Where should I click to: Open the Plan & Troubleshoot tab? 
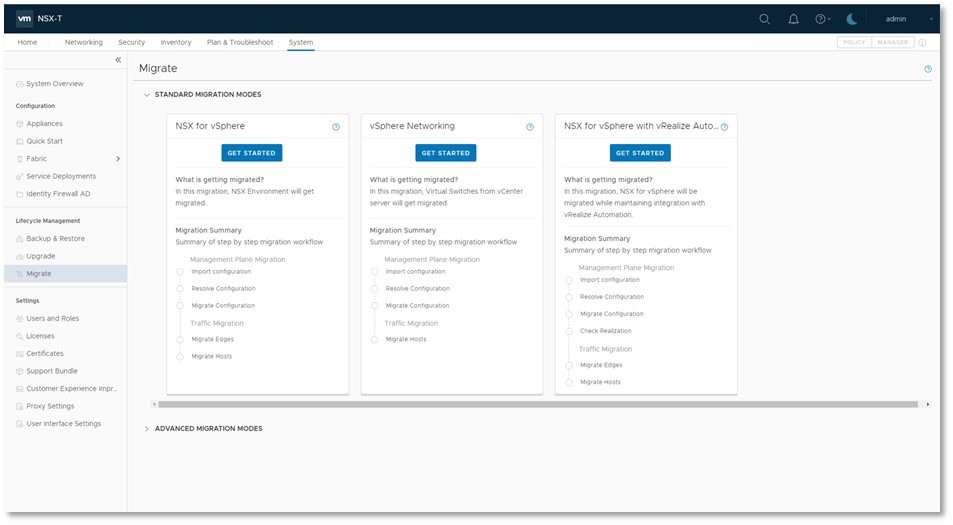[x=239, y=43]
